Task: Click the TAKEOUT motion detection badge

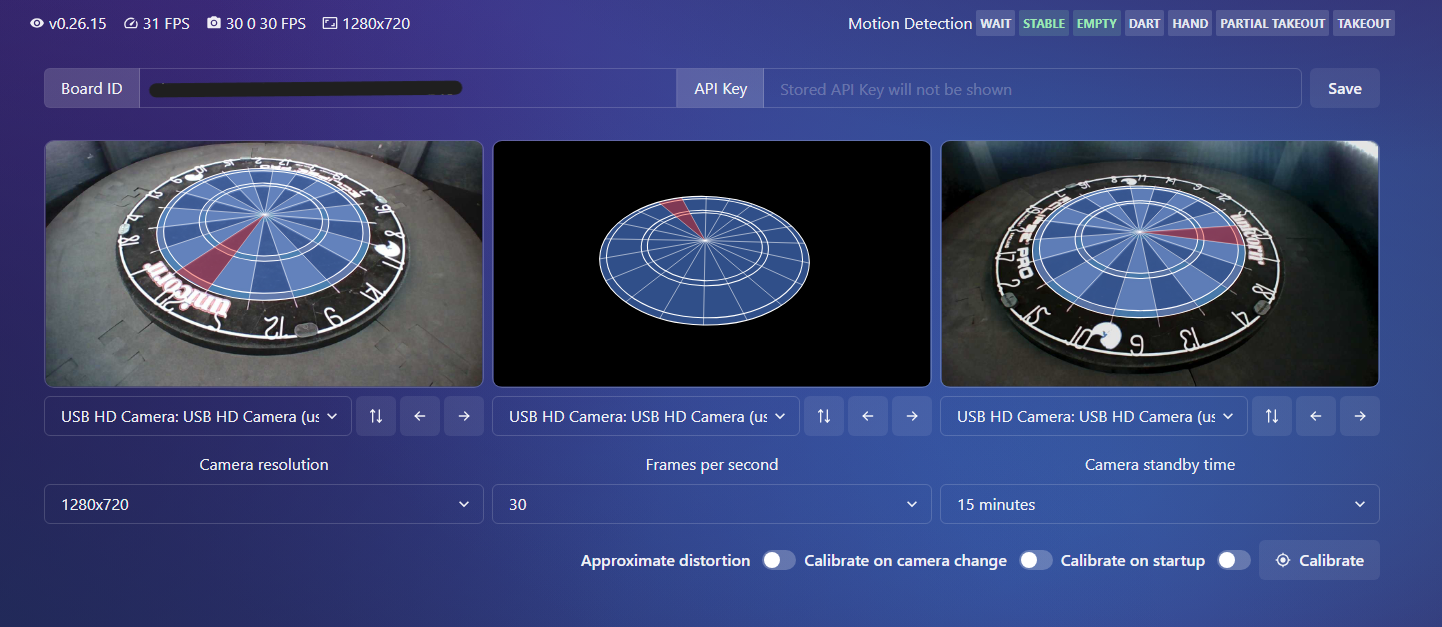Action: pyautogui.click(x=1364, y=23)
